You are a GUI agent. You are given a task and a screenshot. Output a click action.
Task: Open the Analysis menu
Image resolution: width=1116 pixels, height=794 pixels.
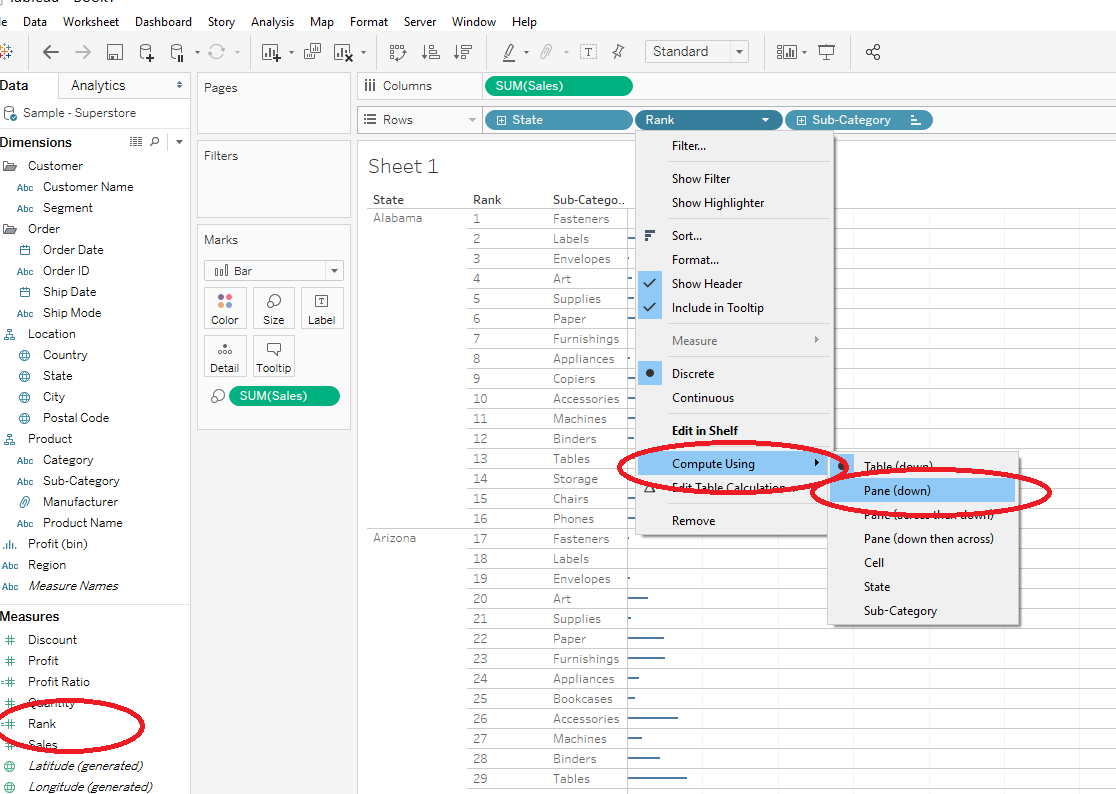click(x=273, y=21)
